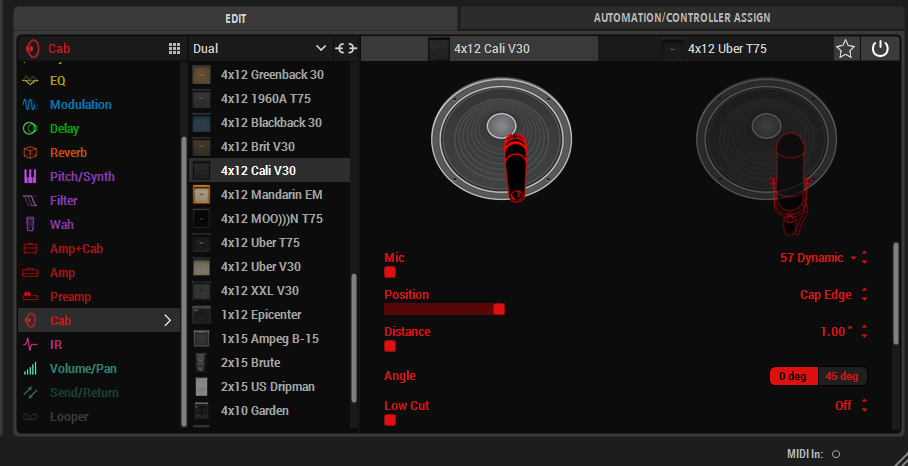Click the Wah pedal icon
This screenshot has width=908, height=466.
point(30,225)
